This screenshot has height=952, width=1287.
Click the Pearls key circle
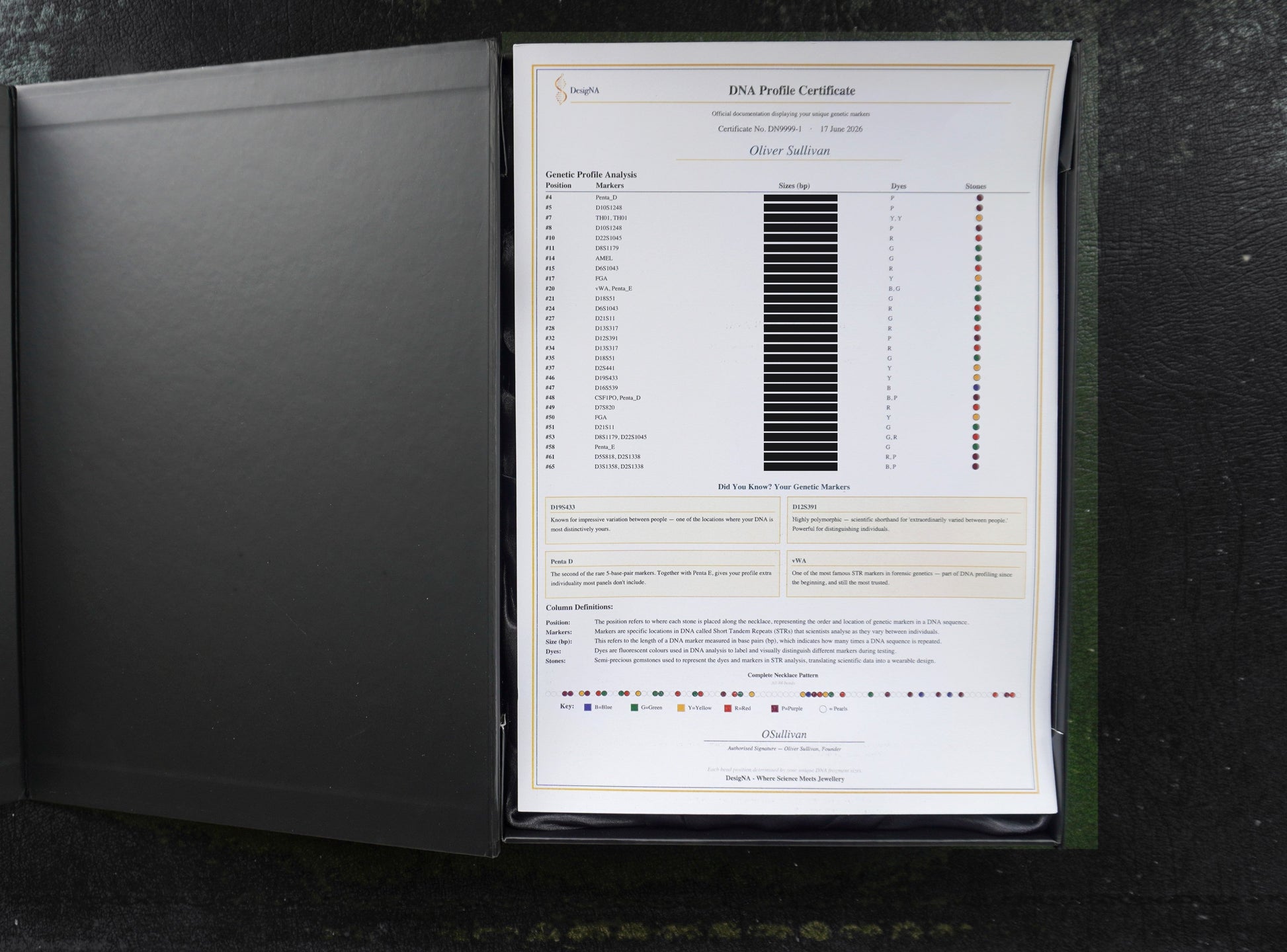pos(823,709)
